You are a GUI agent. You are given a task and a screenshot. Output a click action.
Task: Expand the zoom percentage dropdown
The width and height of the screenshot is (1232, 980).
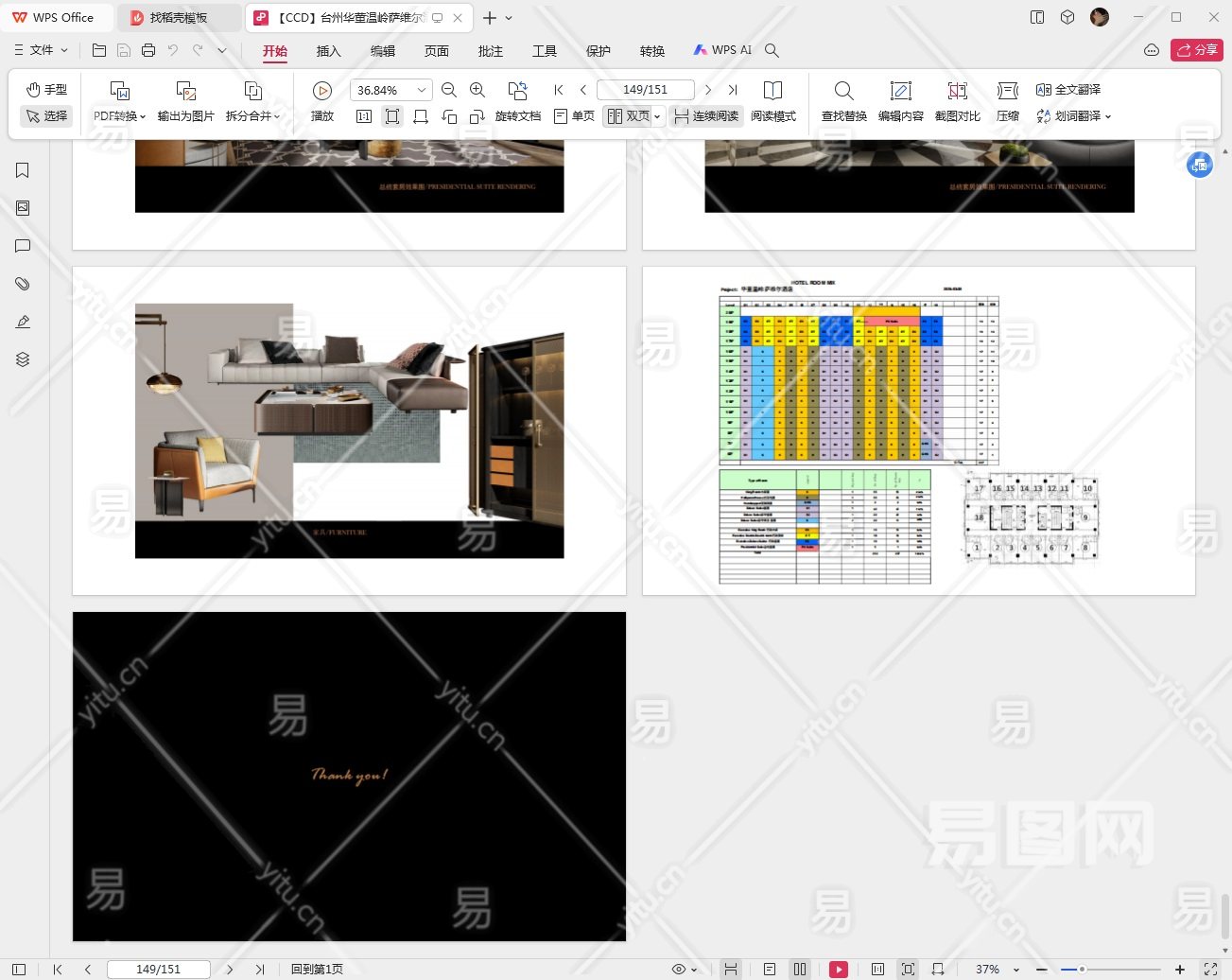coord(422,90)
